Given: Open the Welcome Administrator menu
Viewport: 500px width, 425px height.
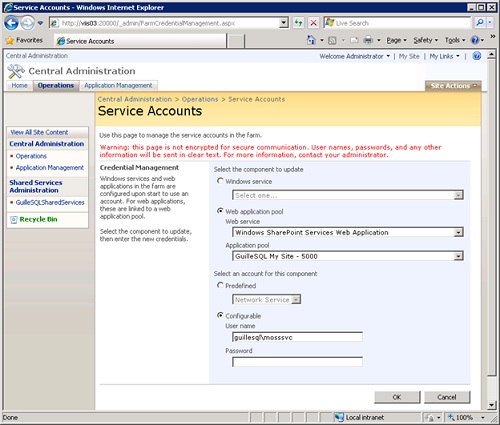Looking at the screenshot, I should 354,56.
